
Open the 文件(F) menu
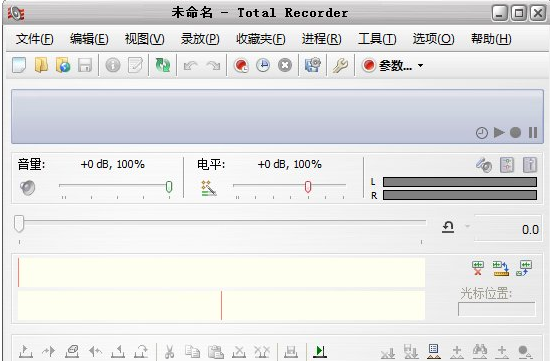[34, 39]
